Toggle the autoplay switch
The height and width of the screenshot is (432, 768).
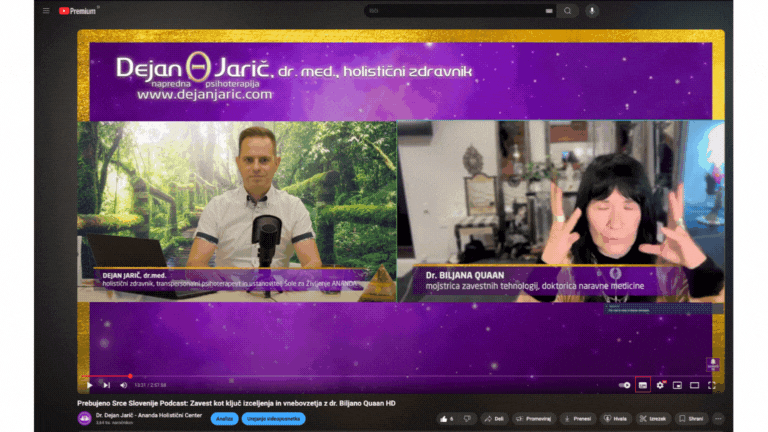pyautogui.click(x=625, y=385)
